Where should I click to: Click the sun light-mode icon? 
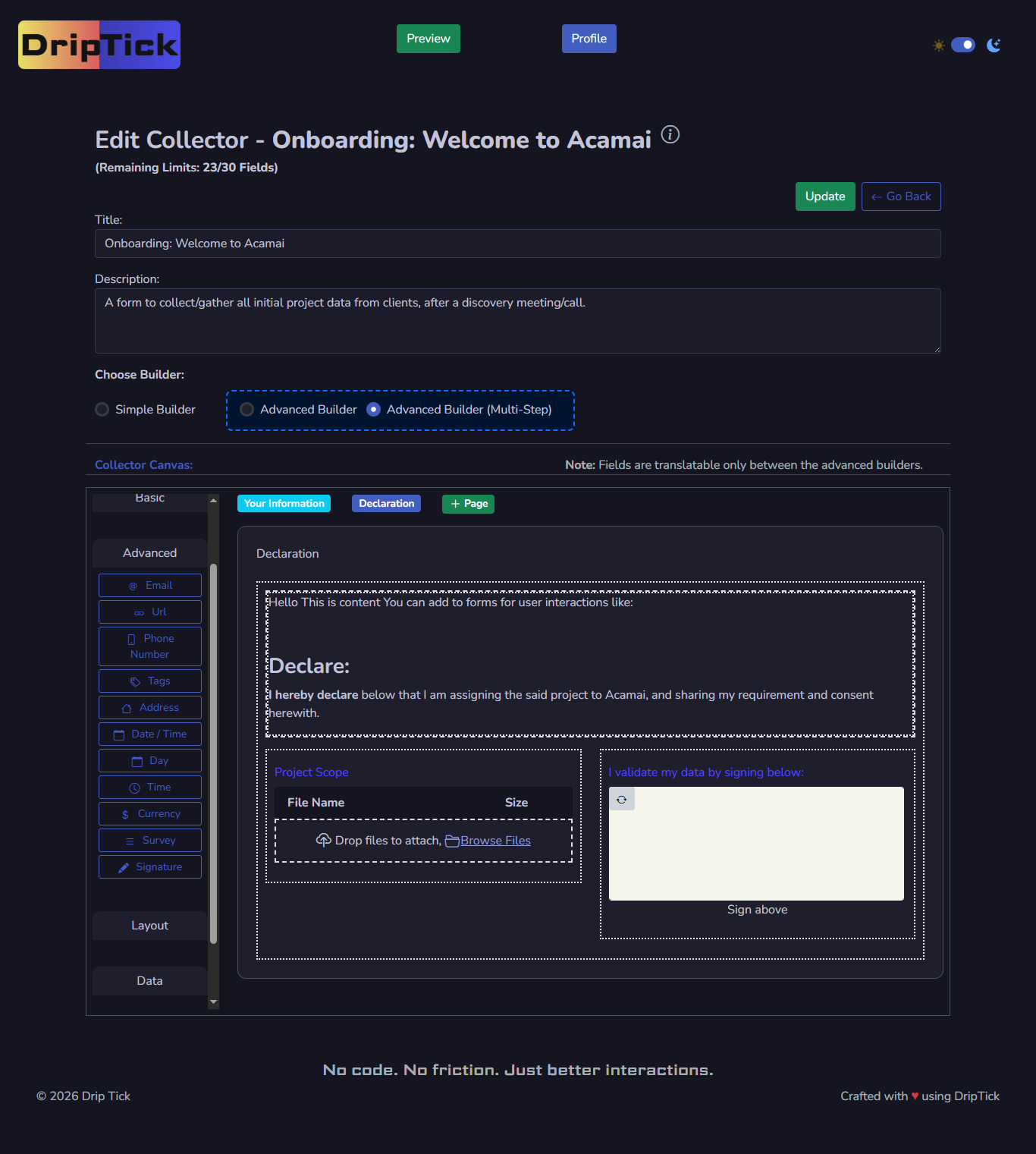[939, 46]
